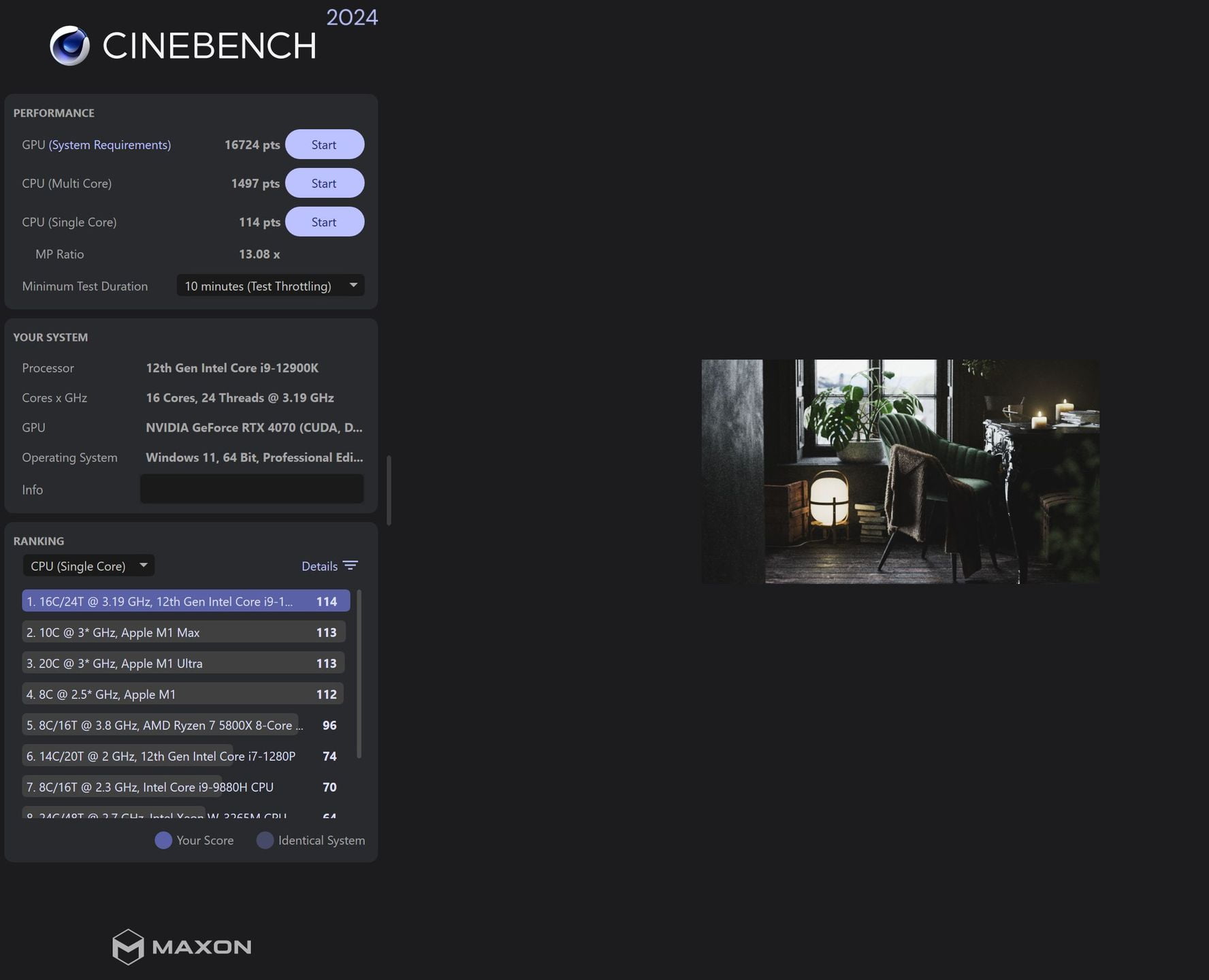This screenshot has height=980, width=1209.
Task: Click the MP Ratio value 13.08 x
Action: pos(259,254)
